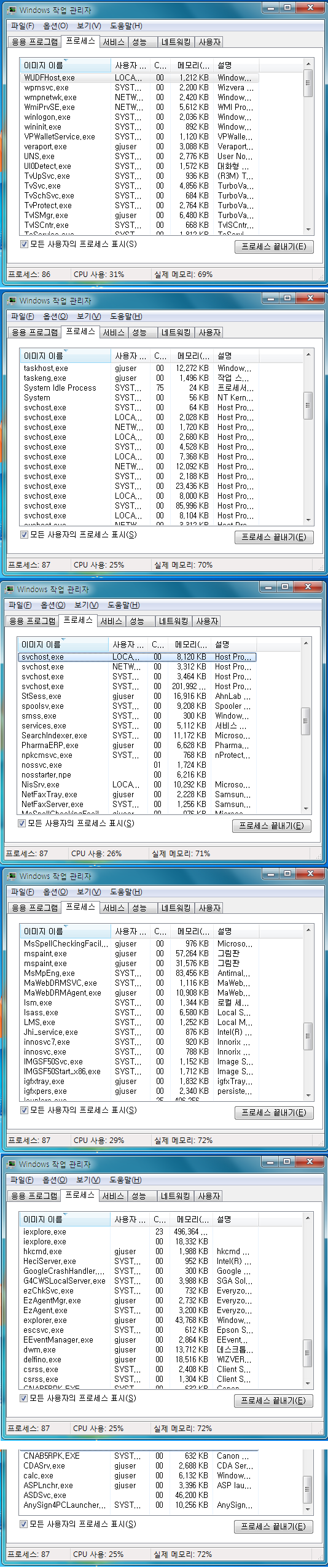The width and height of the screenshot is (328, 1568).
Task: Uncheck 모든 사용자의 프로세스 표시 in the CPU 31% window
Action: (x=25, y=244)
